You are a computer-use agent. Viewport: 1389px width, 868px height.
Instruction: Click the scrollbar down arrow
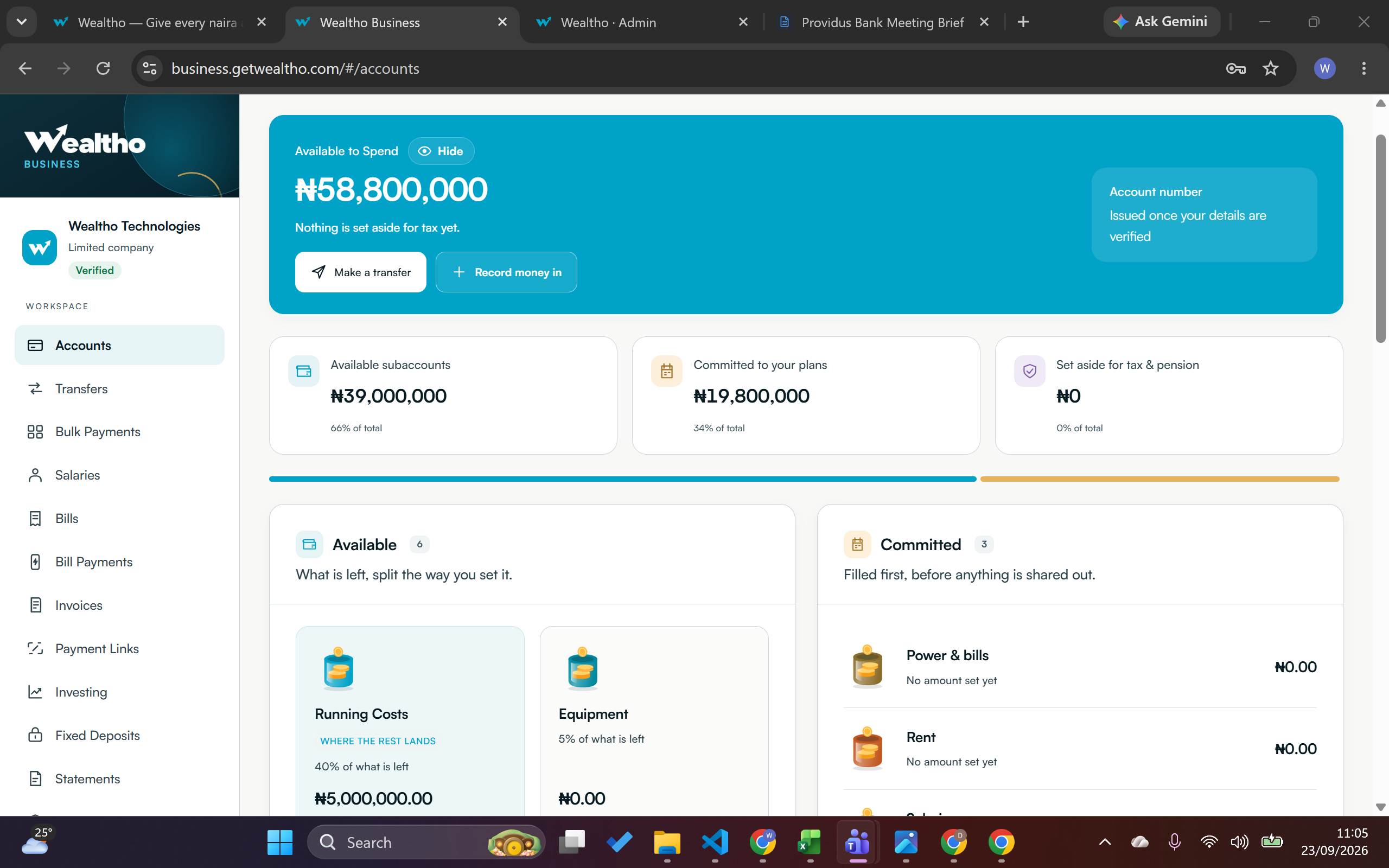coord(1380,807)
